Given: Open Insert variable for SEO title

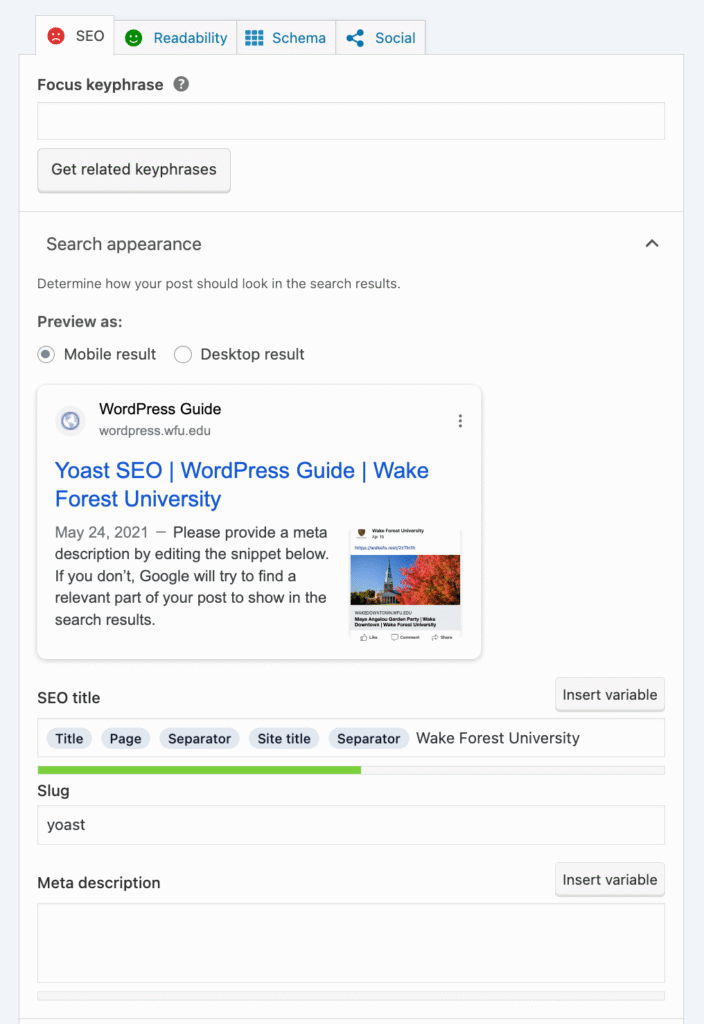Looking at the screenshot, I should 609,694.
